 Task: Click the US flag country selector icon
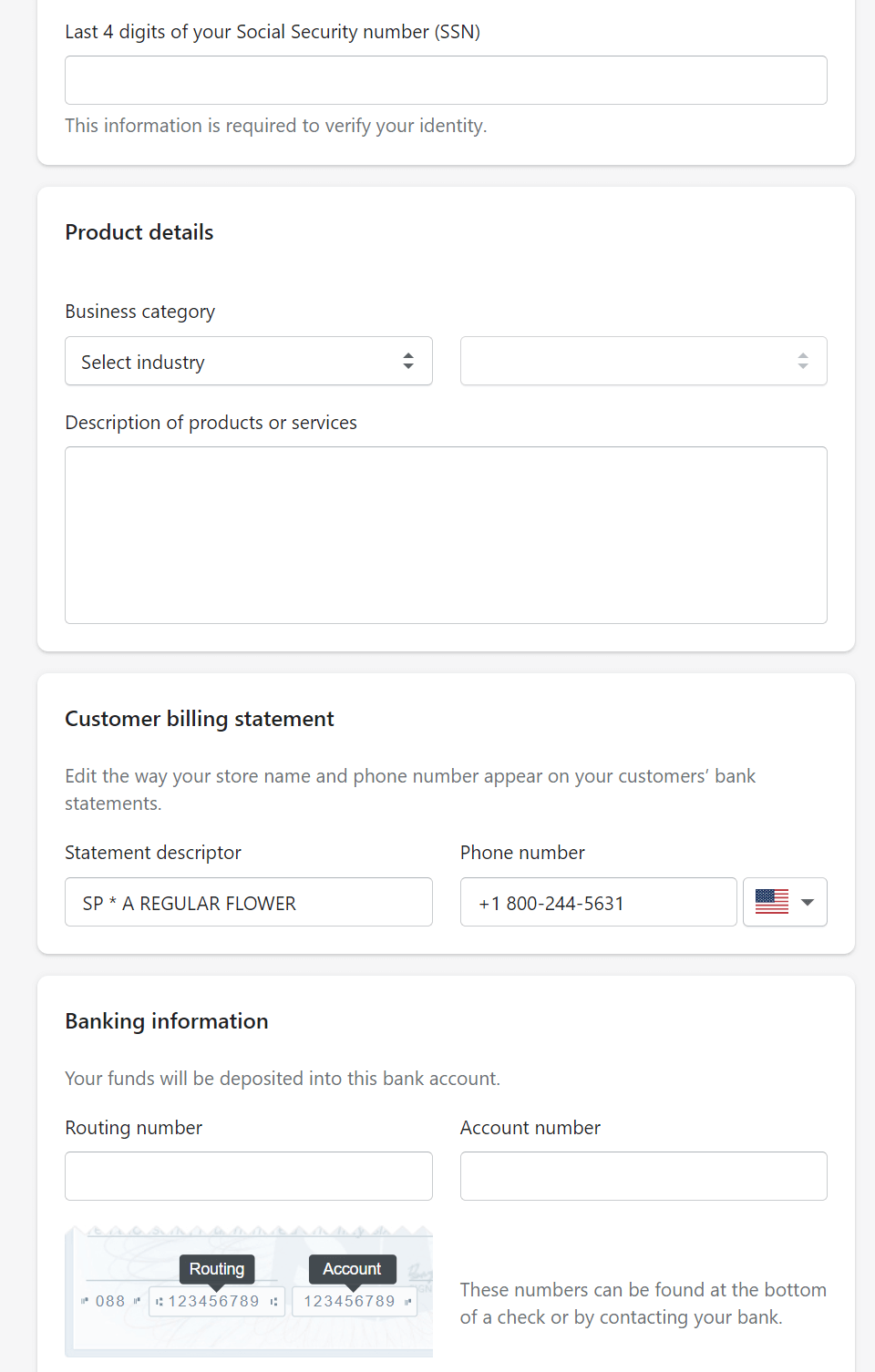coord(772,902)
